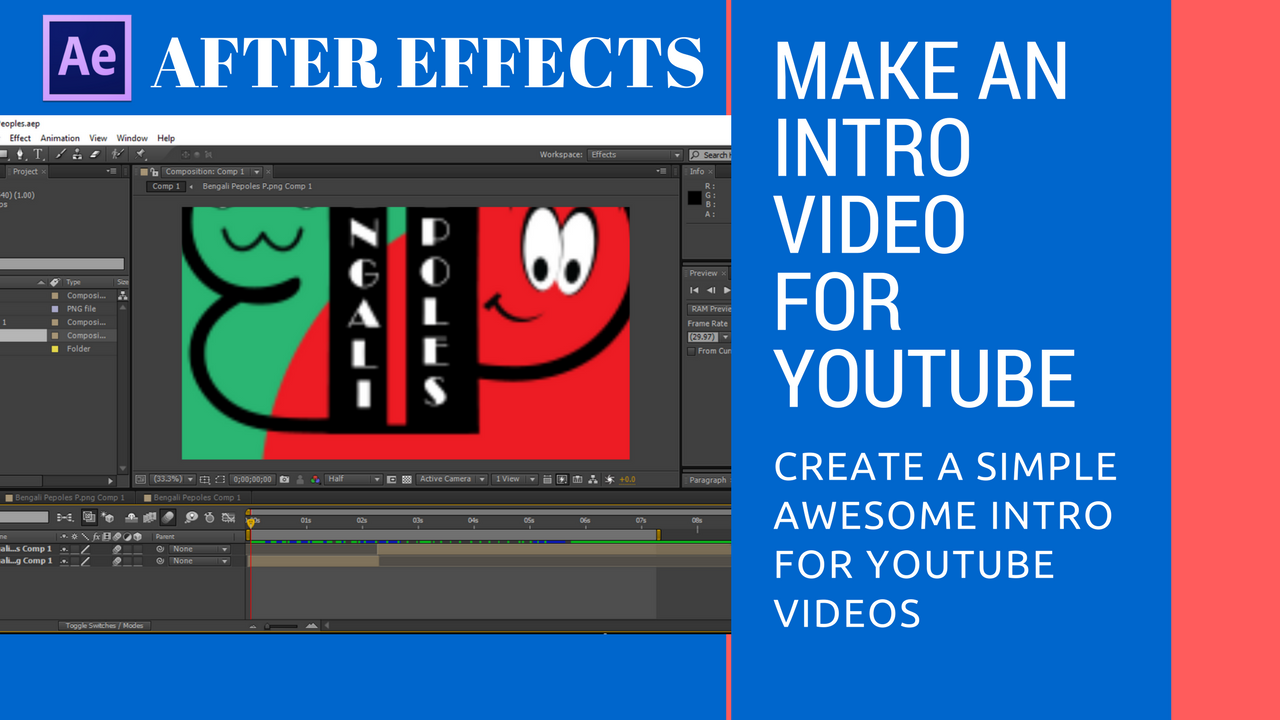Click the Draft 3D timeline icon
The height and width of the screenshot is (720, 1280).
pos(107,517)
